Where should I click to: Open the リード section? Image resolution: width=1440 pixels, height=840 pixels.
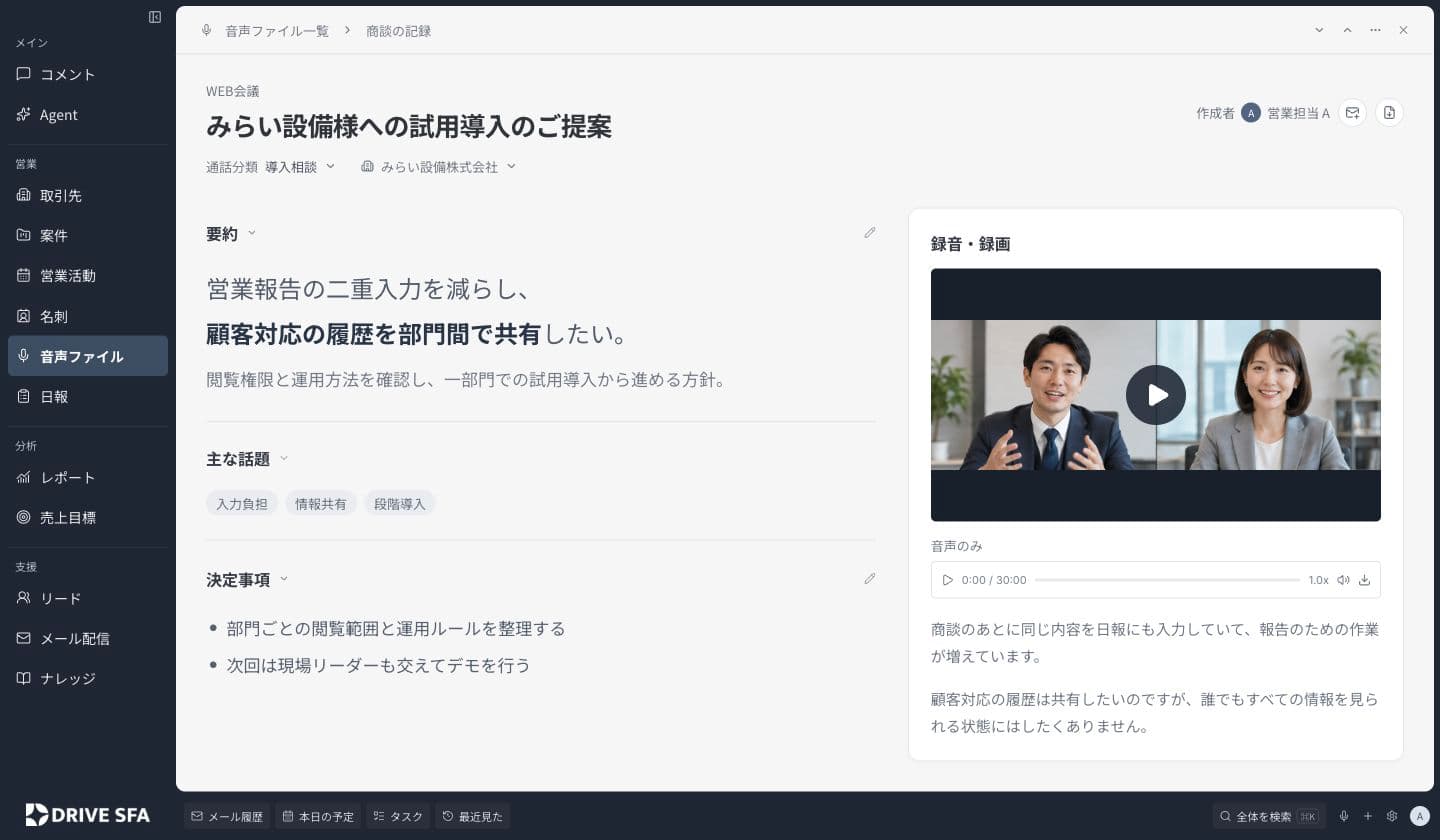point(88,598)
